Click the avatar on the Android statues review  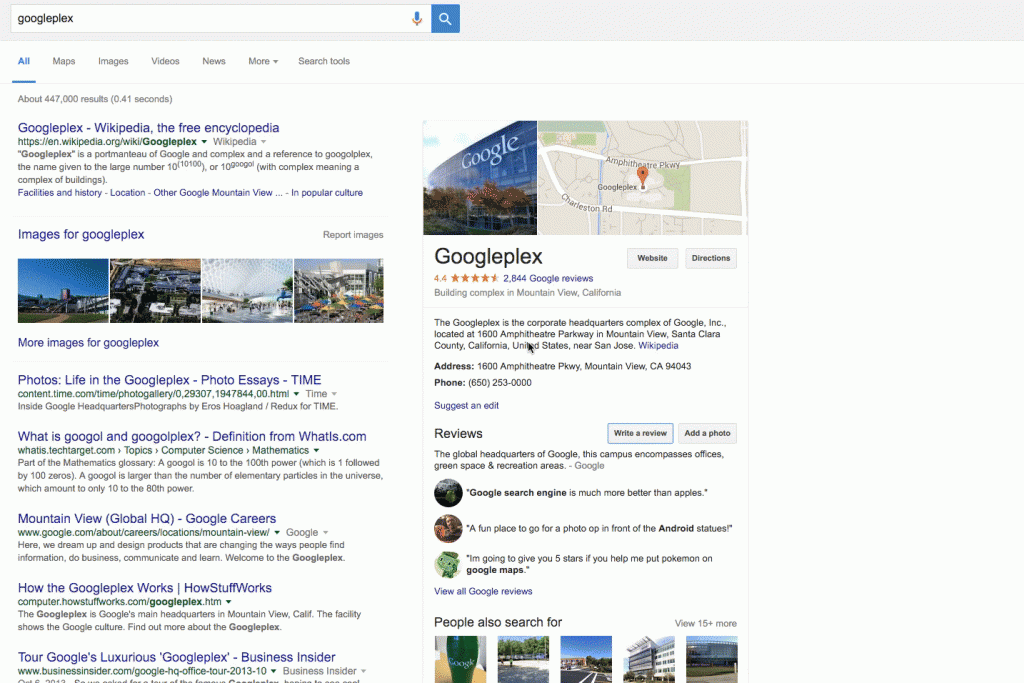point(448,528)
